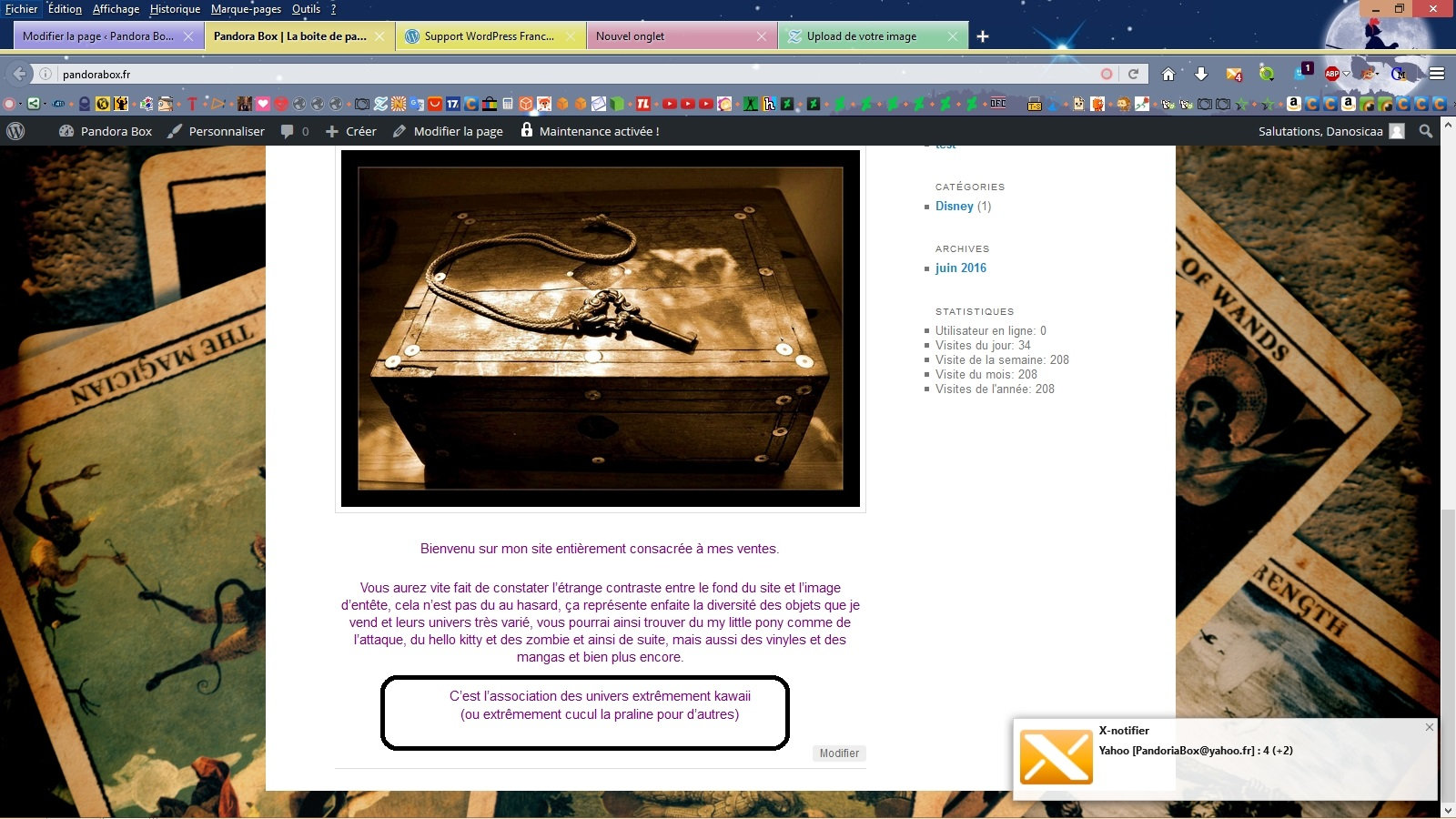Open the Marque-pages menu
Screen dimensions: 1456x819
[246, 9]
